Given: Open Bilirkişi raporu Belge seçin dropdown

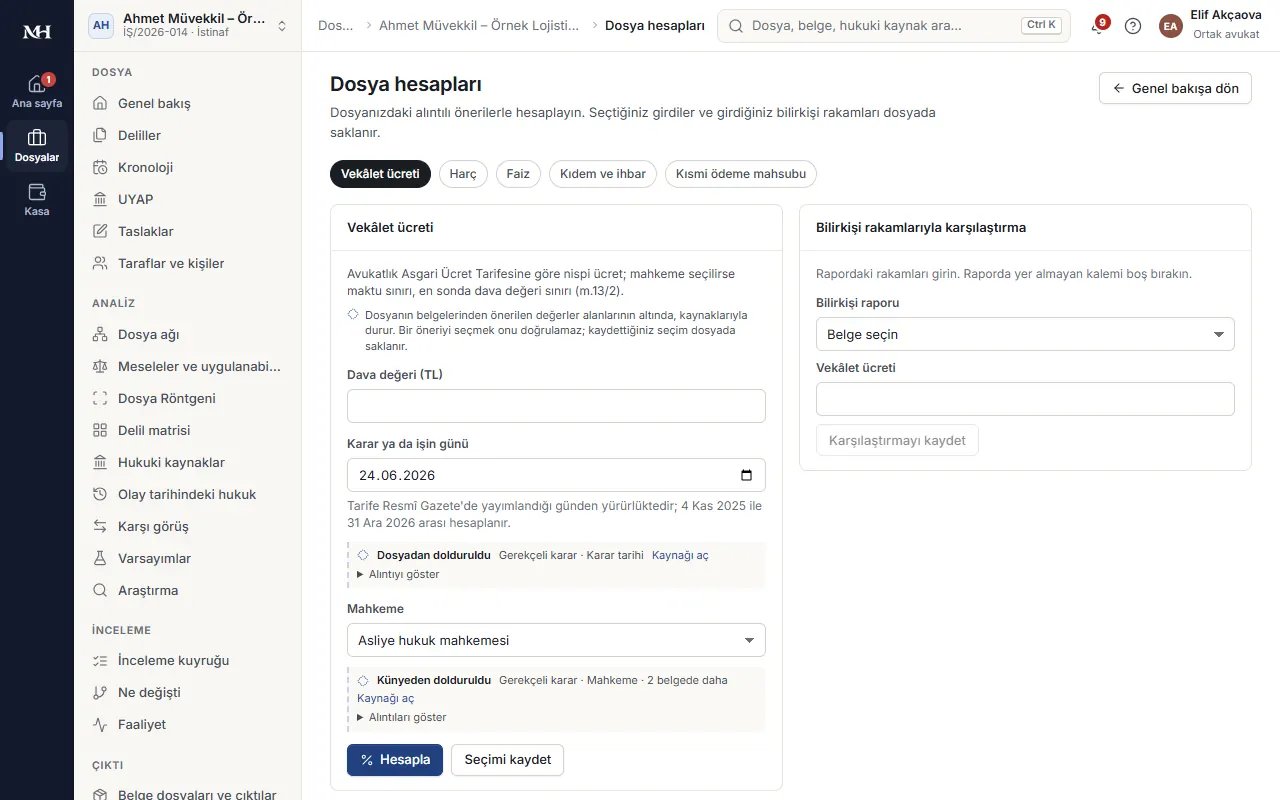Looking at the screenshot, I should click(1025, 334).
